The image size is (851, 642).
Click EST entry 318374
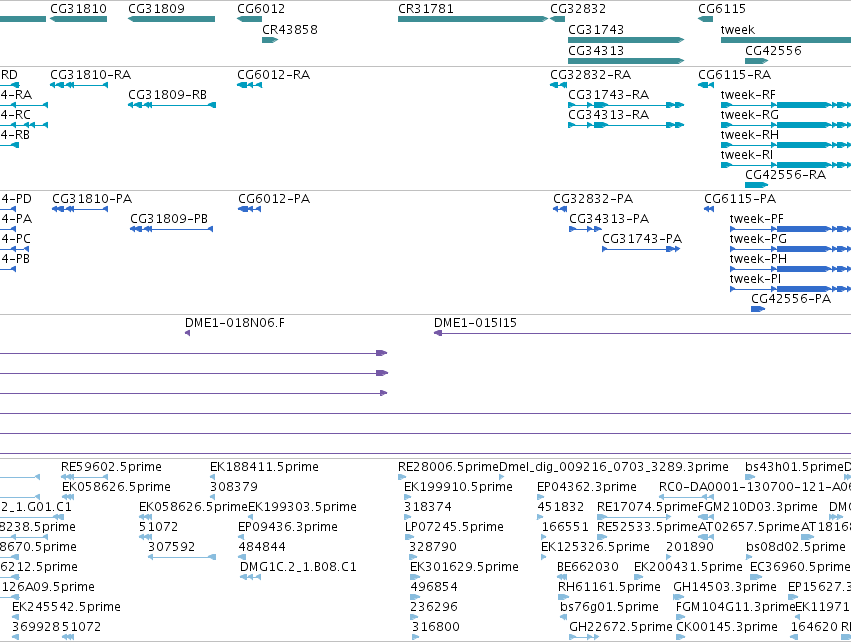[x=428, y=507]
